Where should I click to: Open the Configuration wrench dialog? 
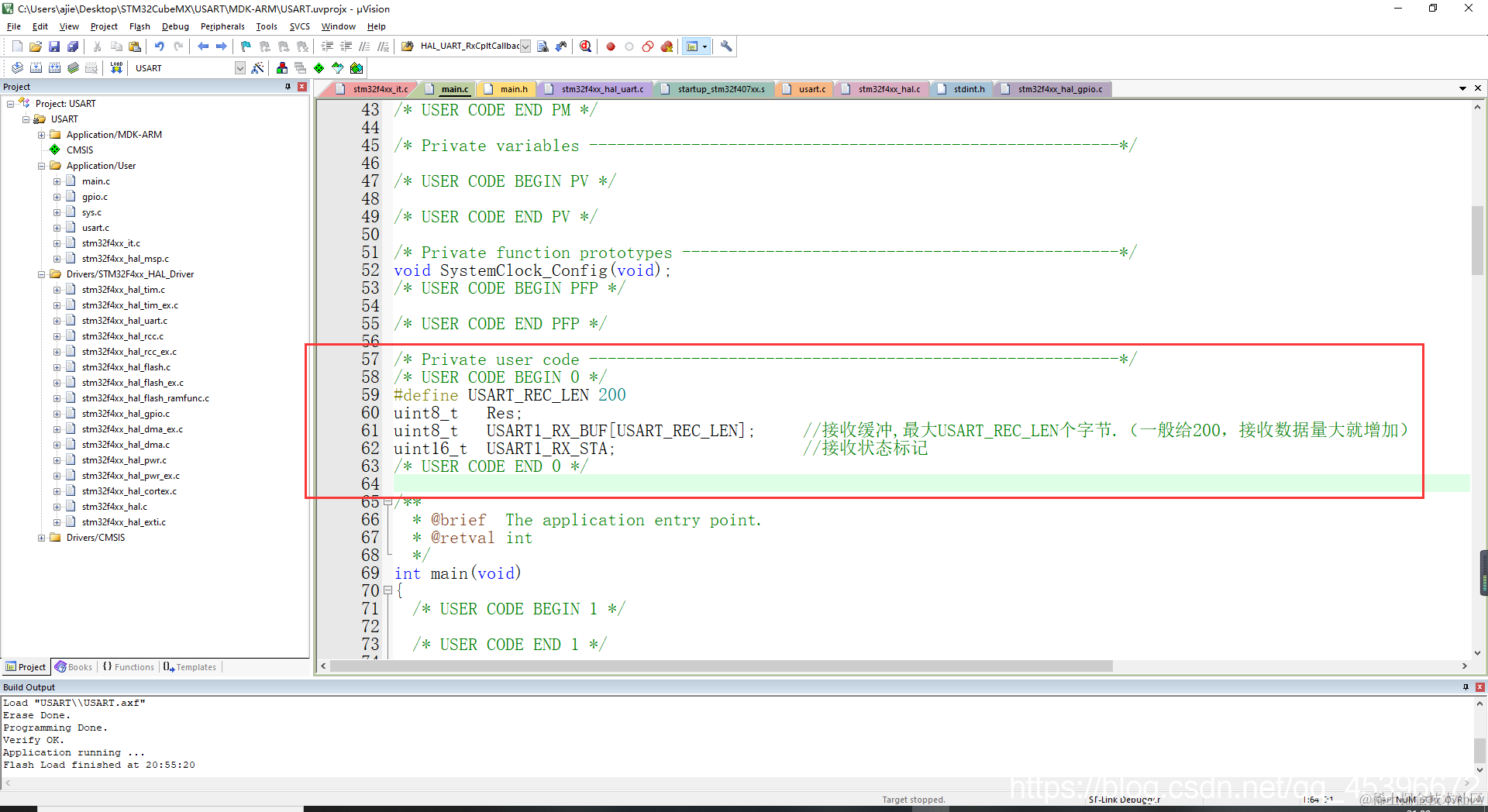click(x=726, y=46)
